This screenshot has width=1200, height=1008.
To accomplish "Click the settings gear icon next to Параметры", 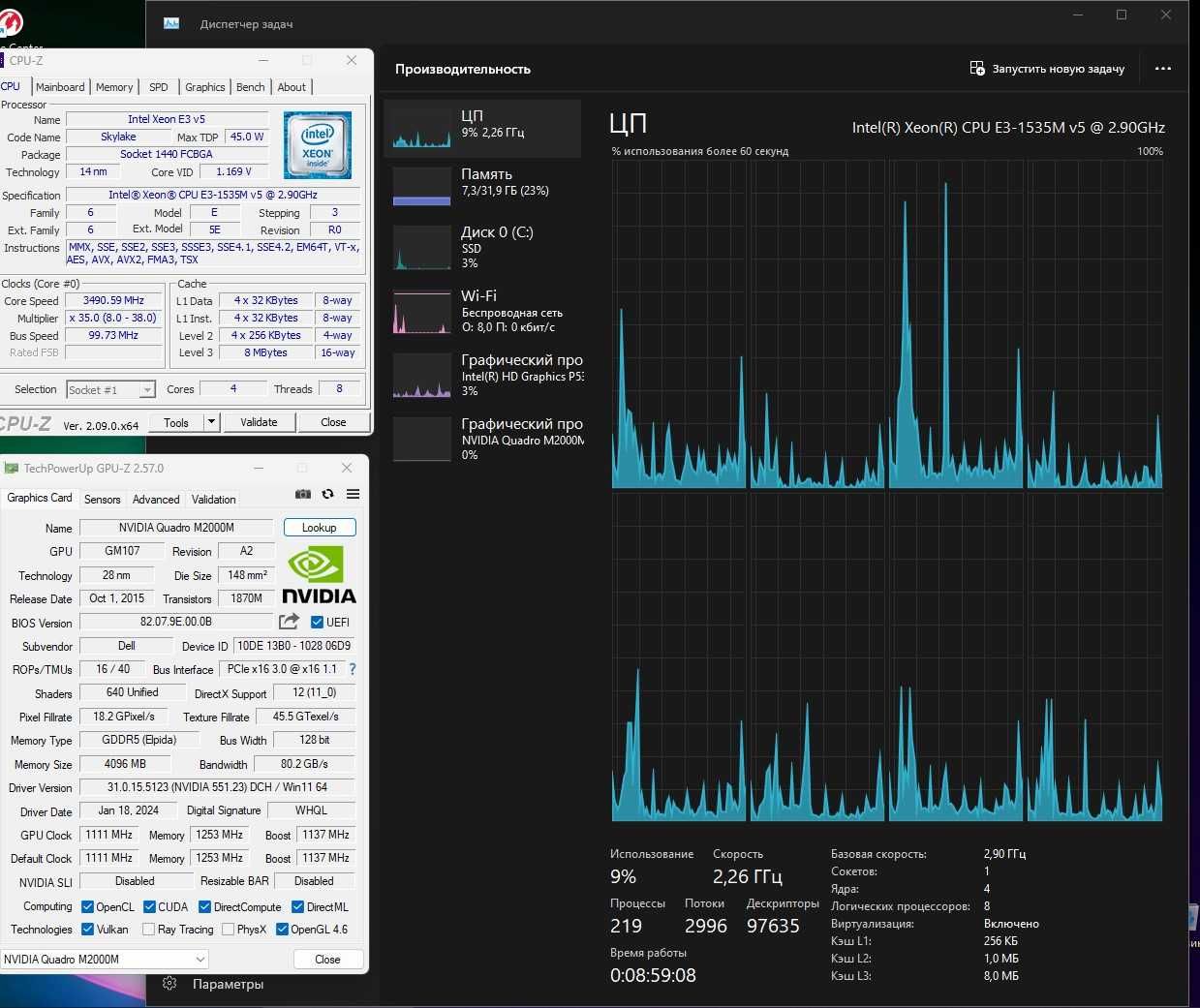I will tap(169, 984).
